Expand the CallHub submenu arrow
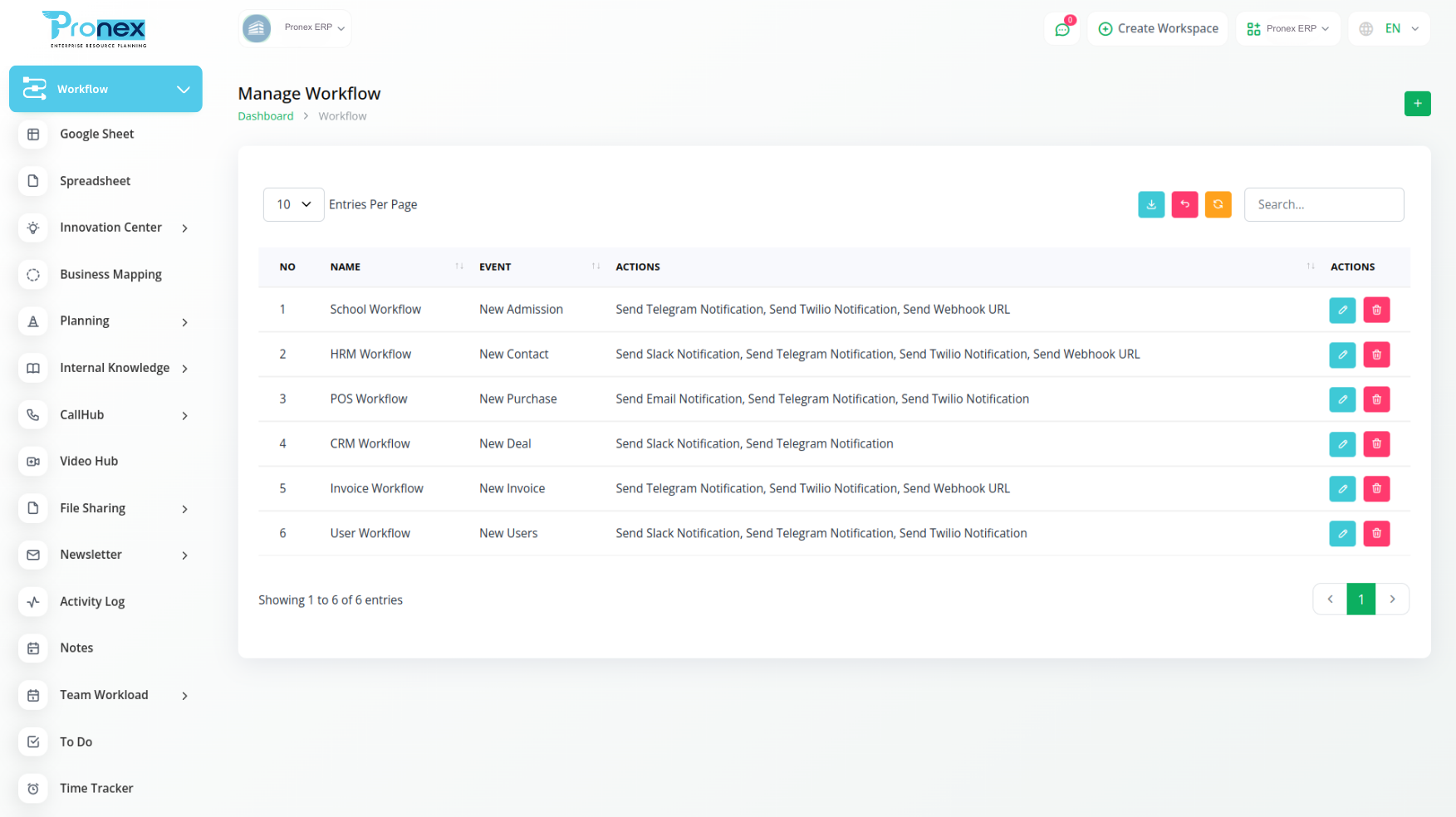The width and height of the screenshot is (1456, 817). [x=184, y=416]
